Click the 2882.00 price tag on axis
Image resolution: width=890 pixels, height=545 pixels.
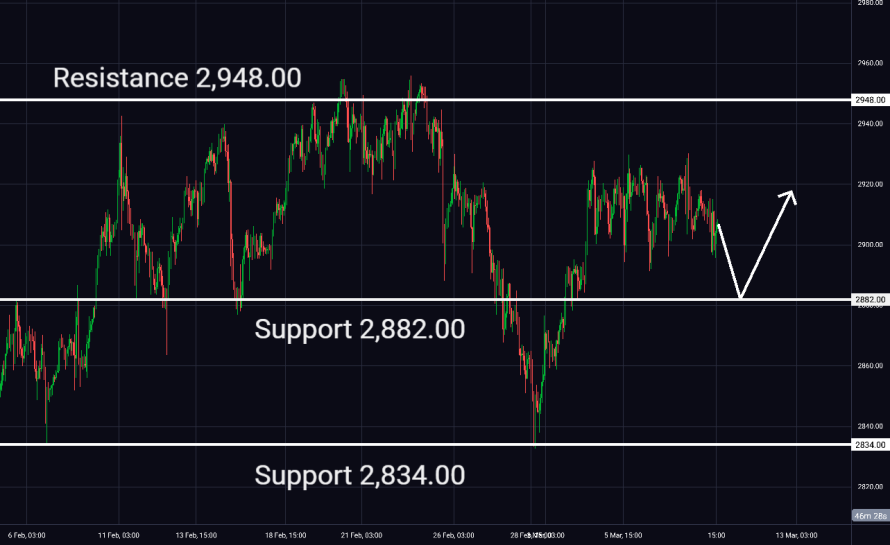tap(869, 299)
